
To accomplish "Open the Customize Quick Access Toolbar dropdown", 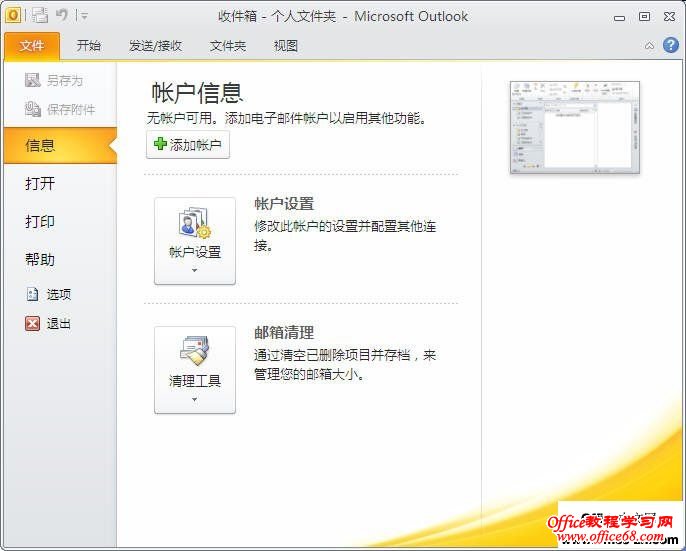I will point(84,16).
